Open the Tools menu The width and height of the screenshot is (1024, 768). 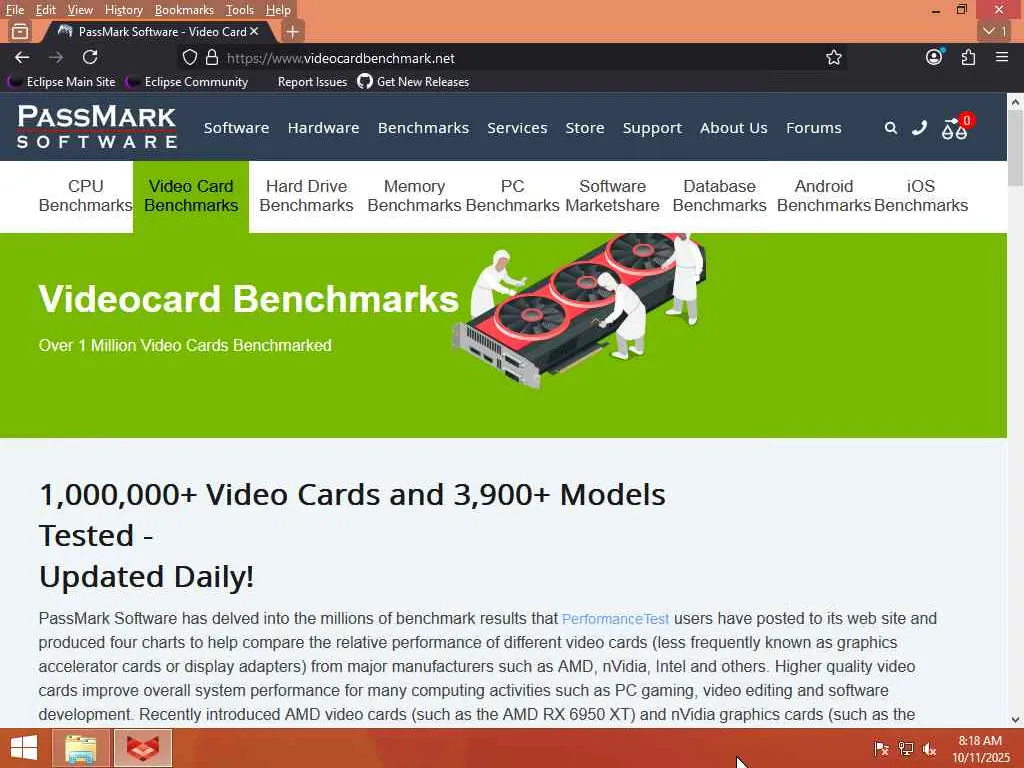(x=240, y=10)
